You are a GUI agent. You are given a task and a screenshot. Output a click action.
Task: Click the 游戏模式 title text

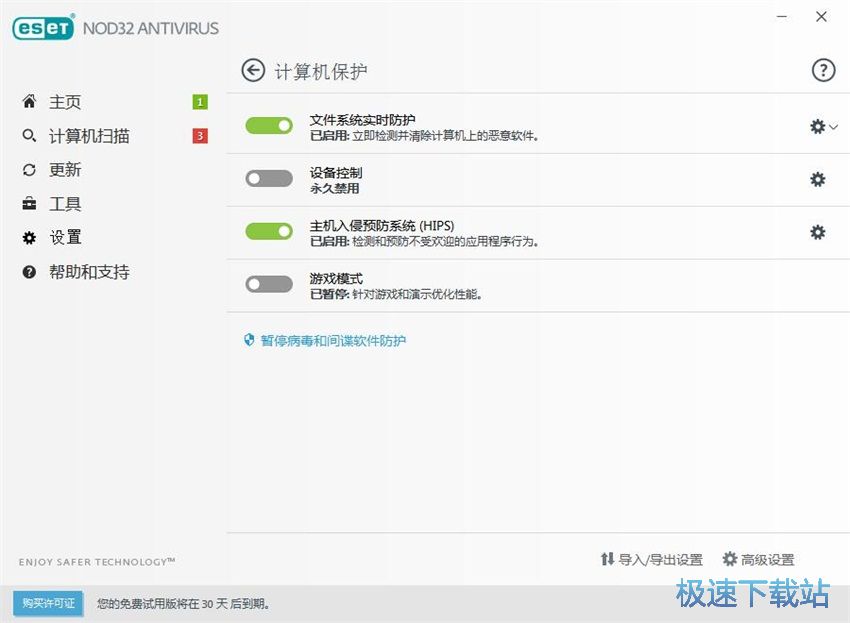[336, 279]
